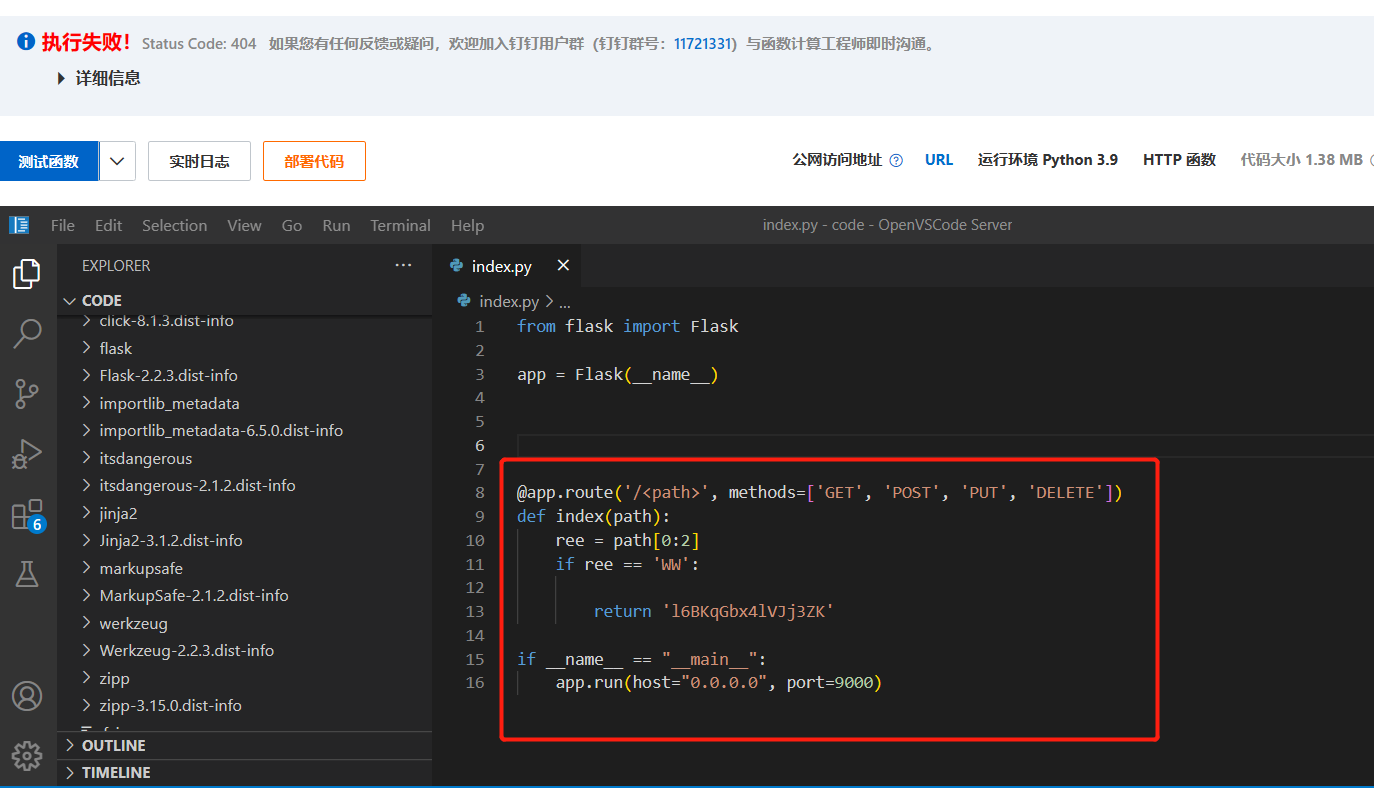Click the breadcrumb ellipsis after index.py
The height and width of the screenshot is (788, 1374).
565,302
